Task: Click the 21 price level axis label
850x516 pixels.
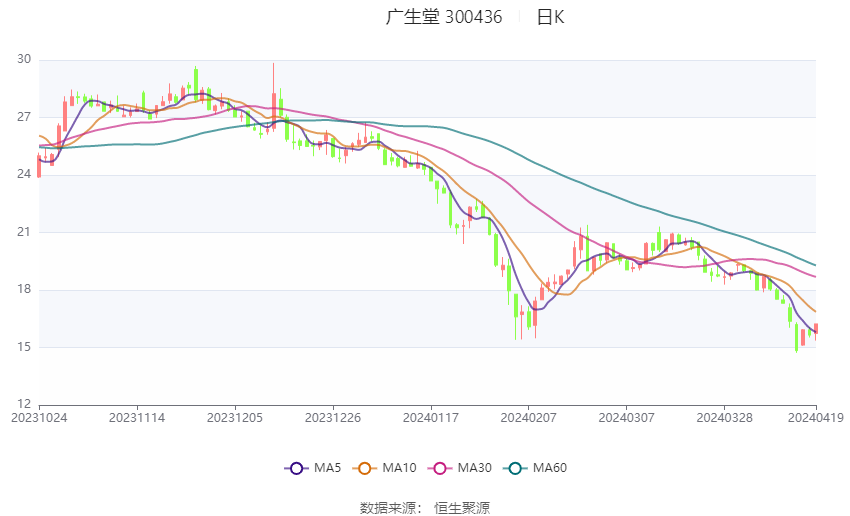Action: [x=24, y=232]
